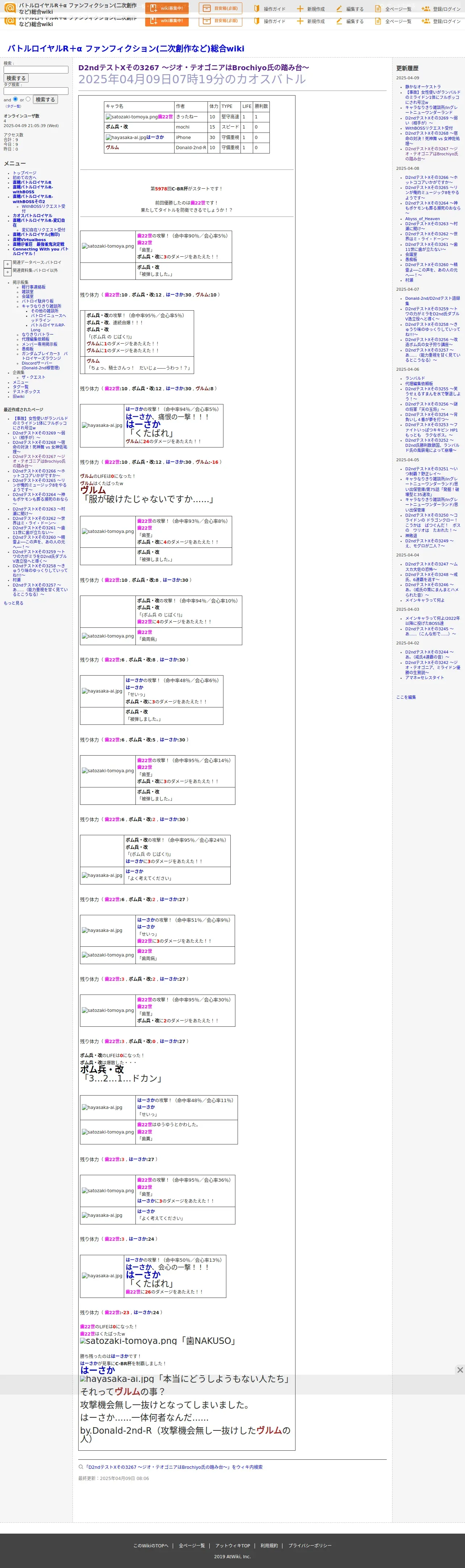Click author cell Donald-2nd-R
Screen dimensions: 465x1568
[x=190, y=147]
